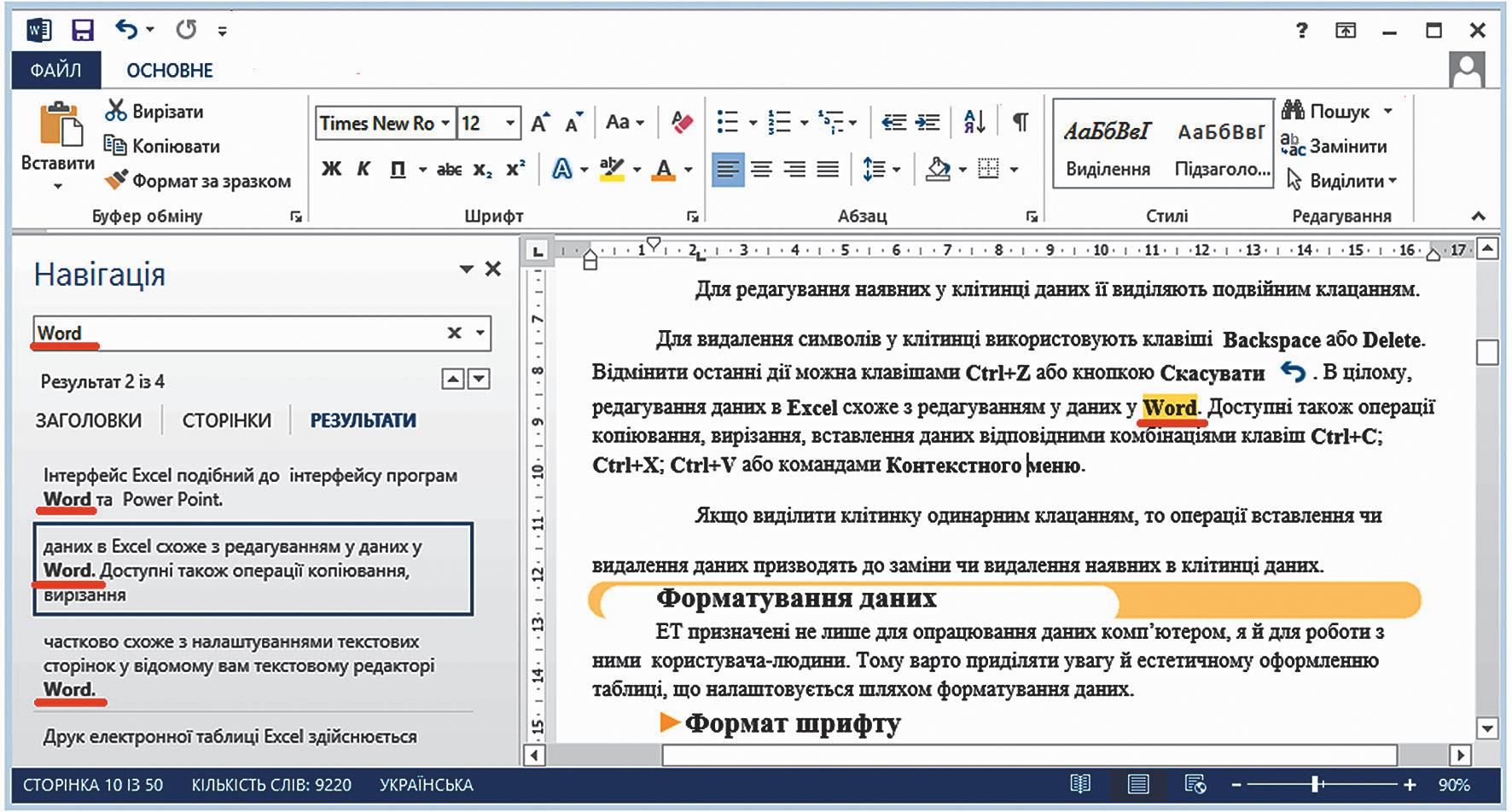The image size is (1512, 812).
Task: Open the ribbon display options button
Action: point(1346,31)
